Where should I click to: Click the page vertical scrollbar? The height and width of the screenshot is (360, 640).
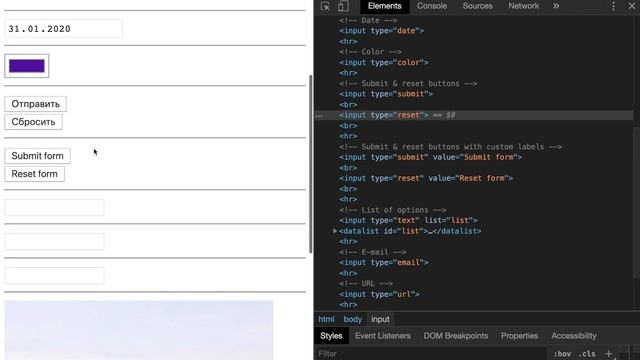tap(311, 163)
